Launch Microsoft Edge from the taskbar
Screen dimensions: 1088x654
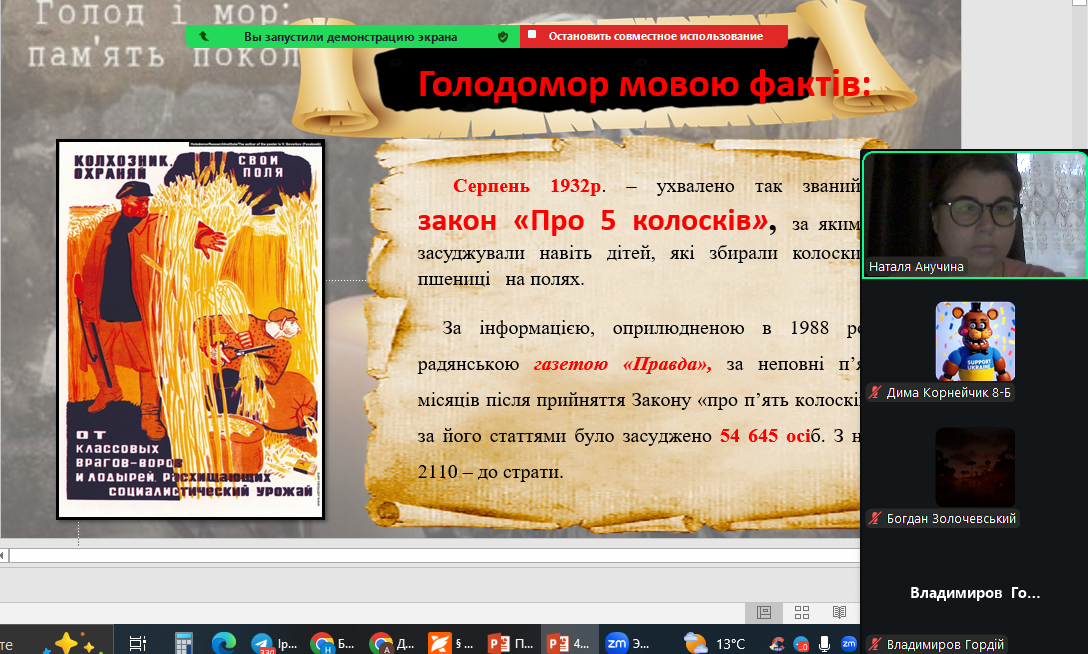[x=221, y=642]
